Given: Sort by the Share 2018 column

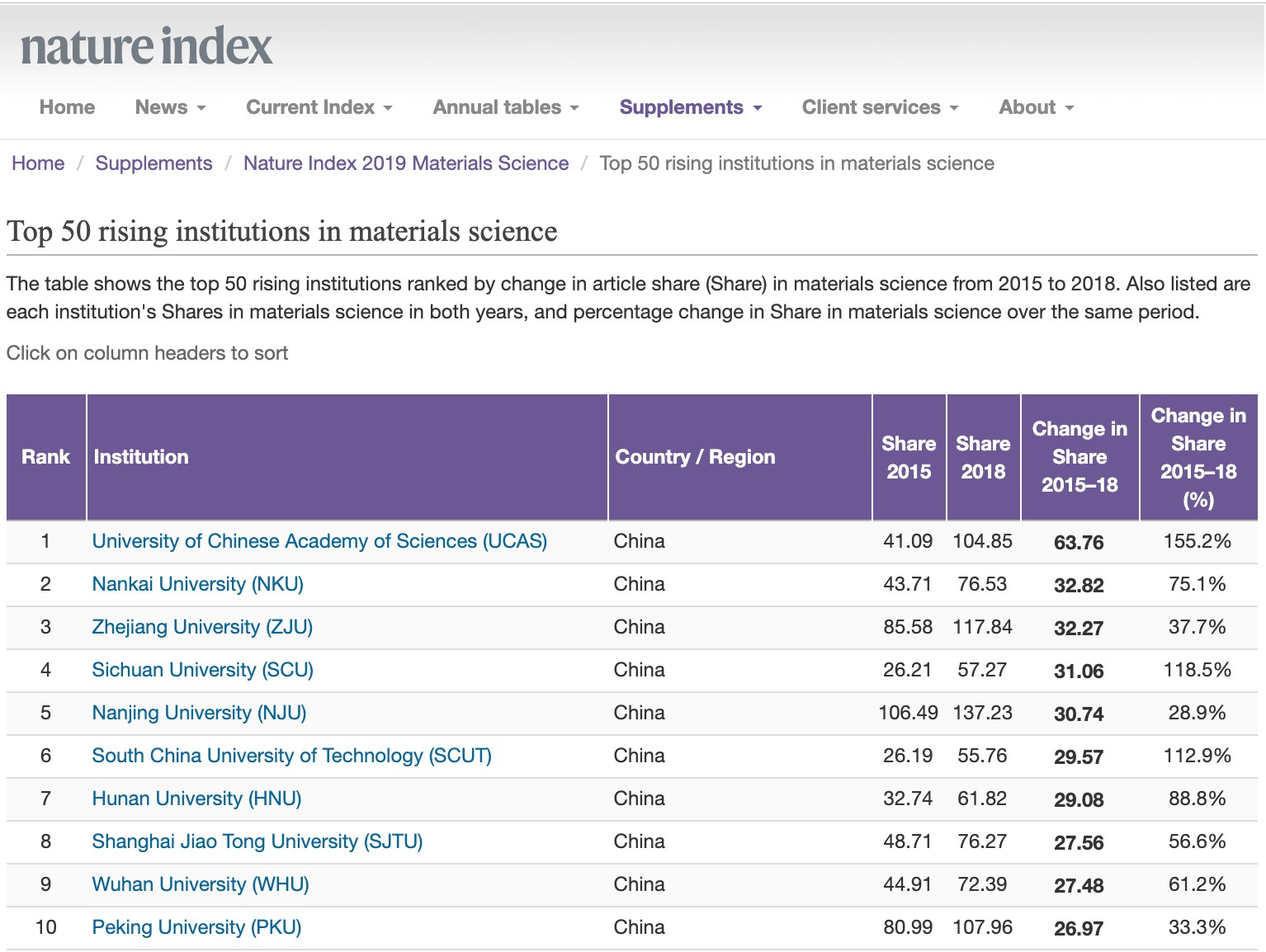Looking at the screenshot, I should [984, 457].
